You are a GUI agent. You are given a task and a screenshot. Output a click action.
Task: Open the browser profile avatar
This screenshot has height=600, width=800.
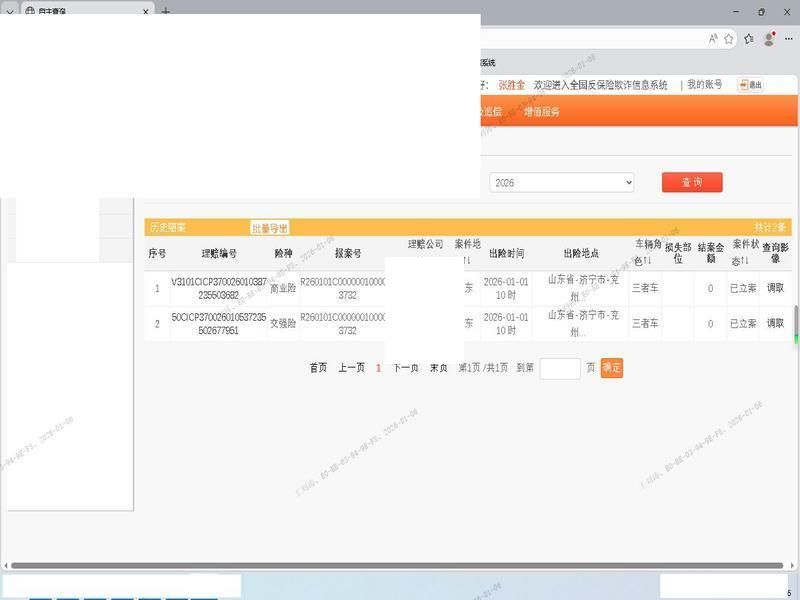coord(769,39)
